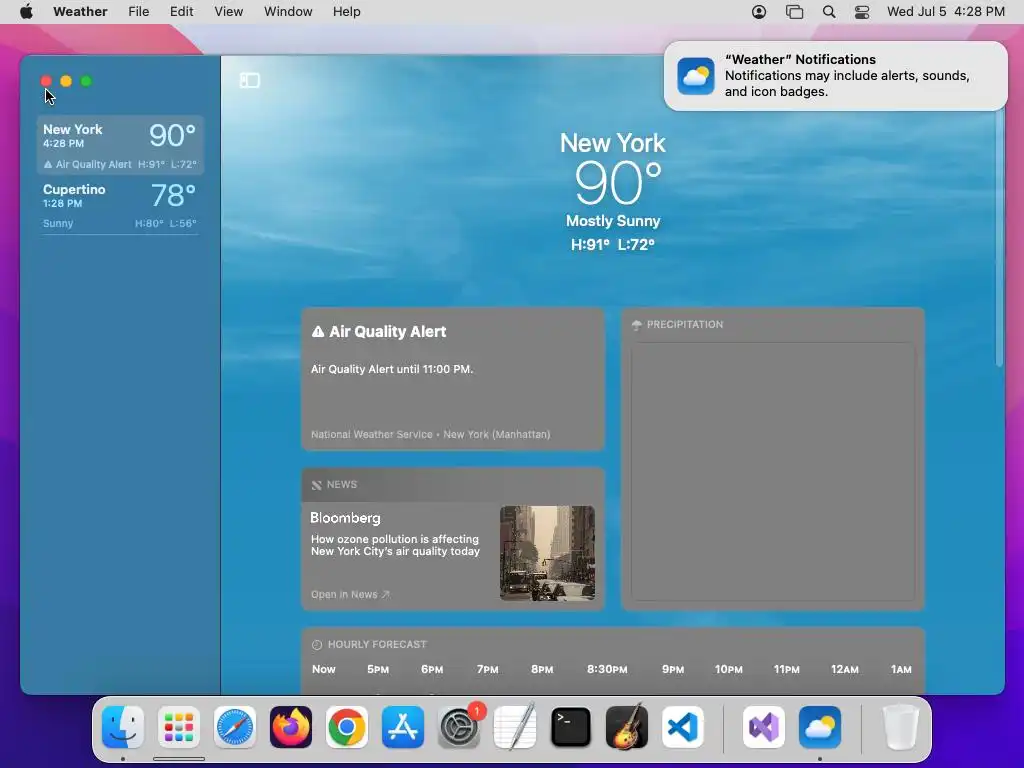Click the Weather icon in the Dock
Image resolution: width=1024 pixels, height=768 pixels.
[820, 727]
